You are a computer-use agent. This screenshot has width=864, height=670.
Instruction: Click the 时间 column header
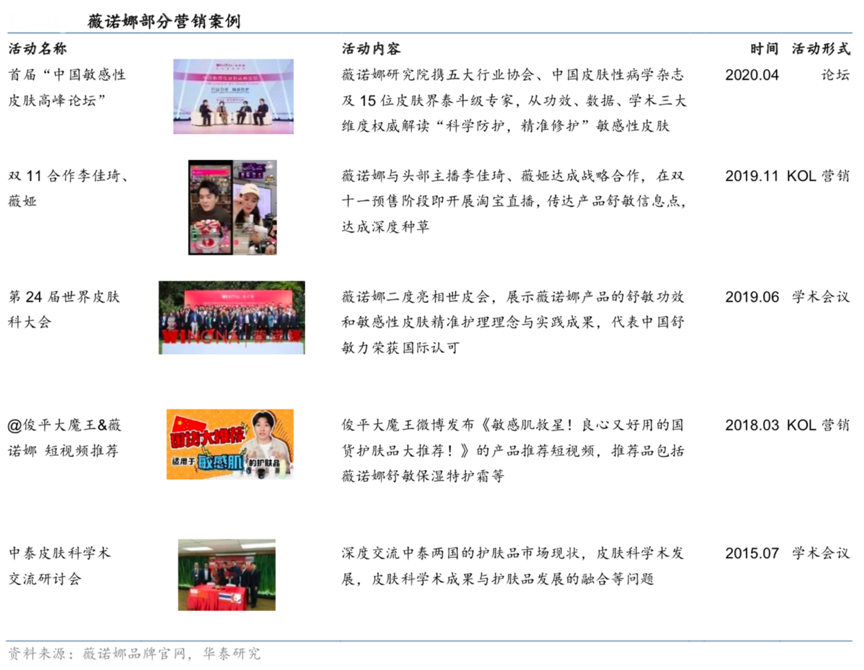coord(764,49)
